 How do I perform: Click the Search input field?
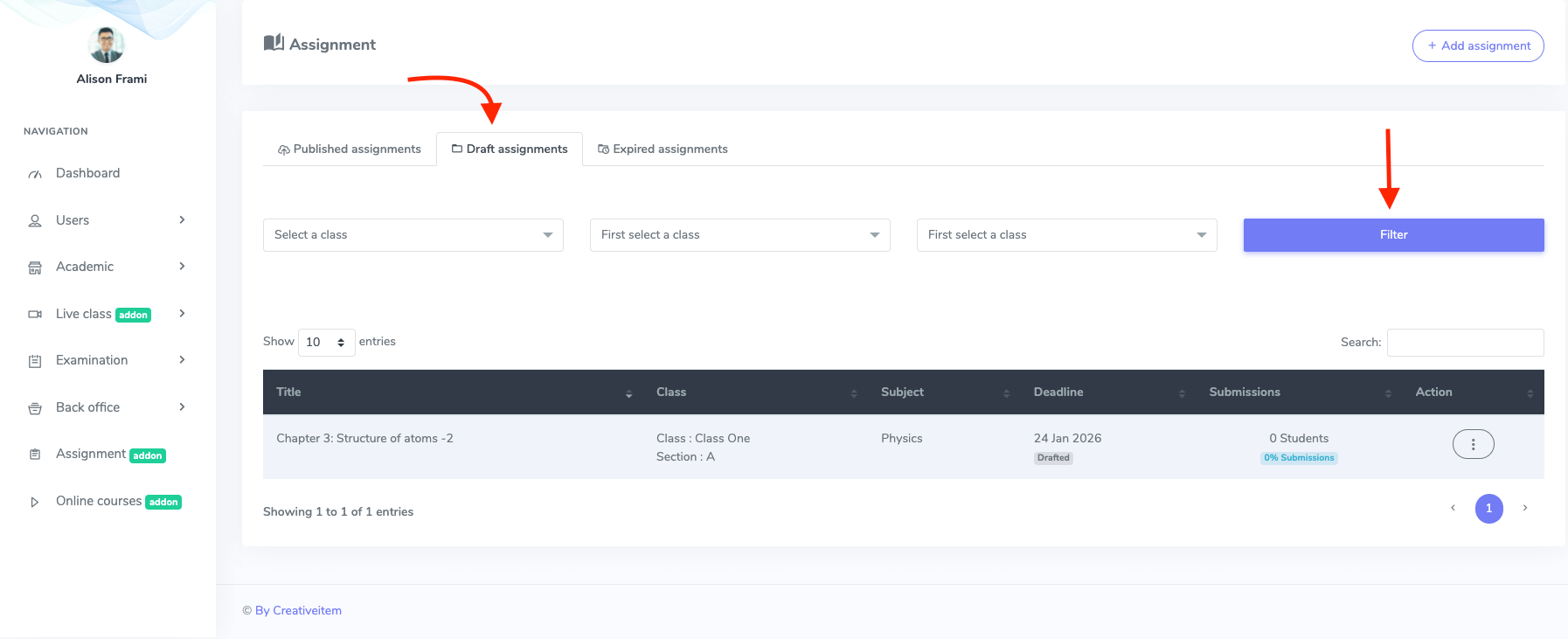click(x=1465, y=343)
